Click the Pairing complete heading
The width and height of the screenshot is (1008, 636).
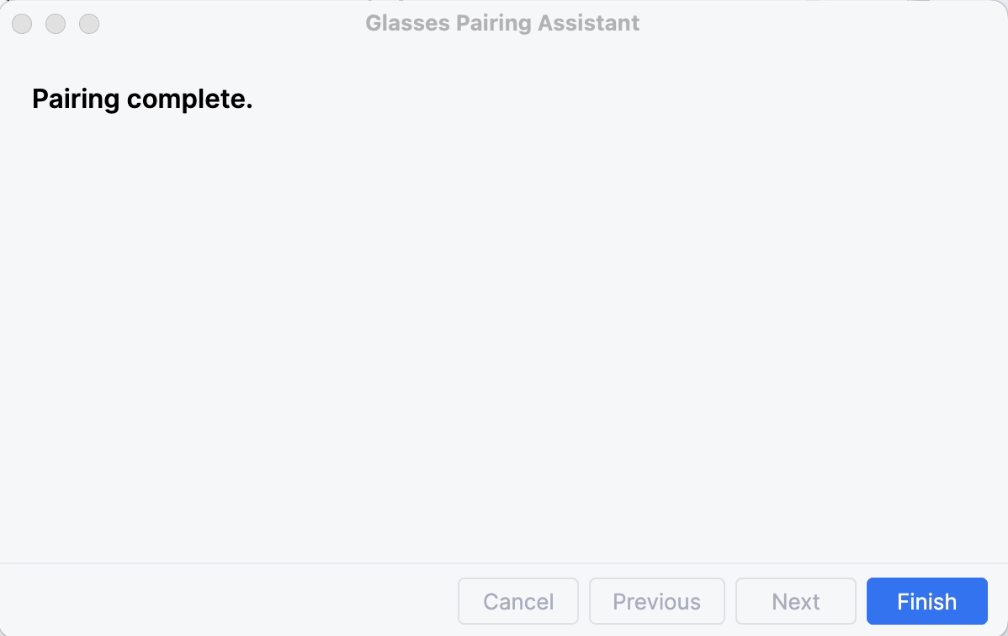(142, 99)
